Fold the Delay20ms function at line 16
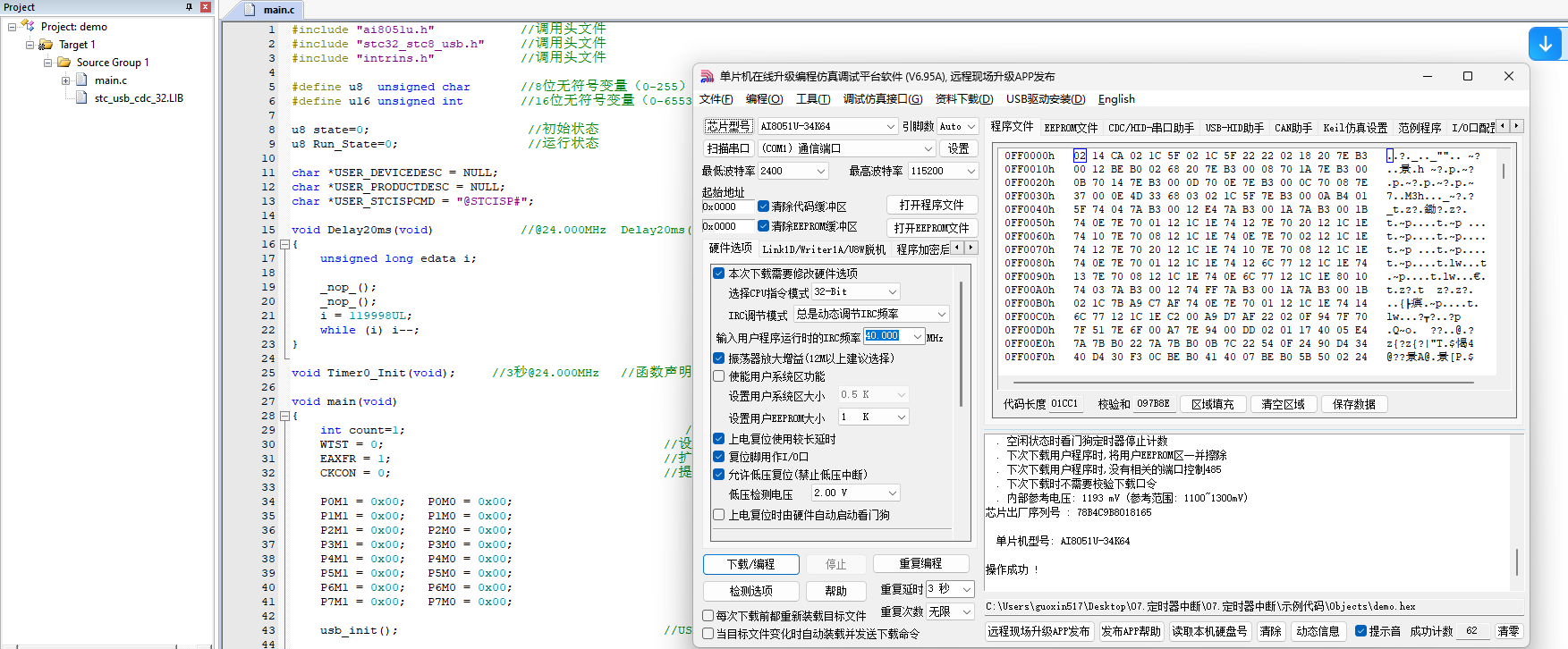The image size is (1568, 649). [284, 244]
